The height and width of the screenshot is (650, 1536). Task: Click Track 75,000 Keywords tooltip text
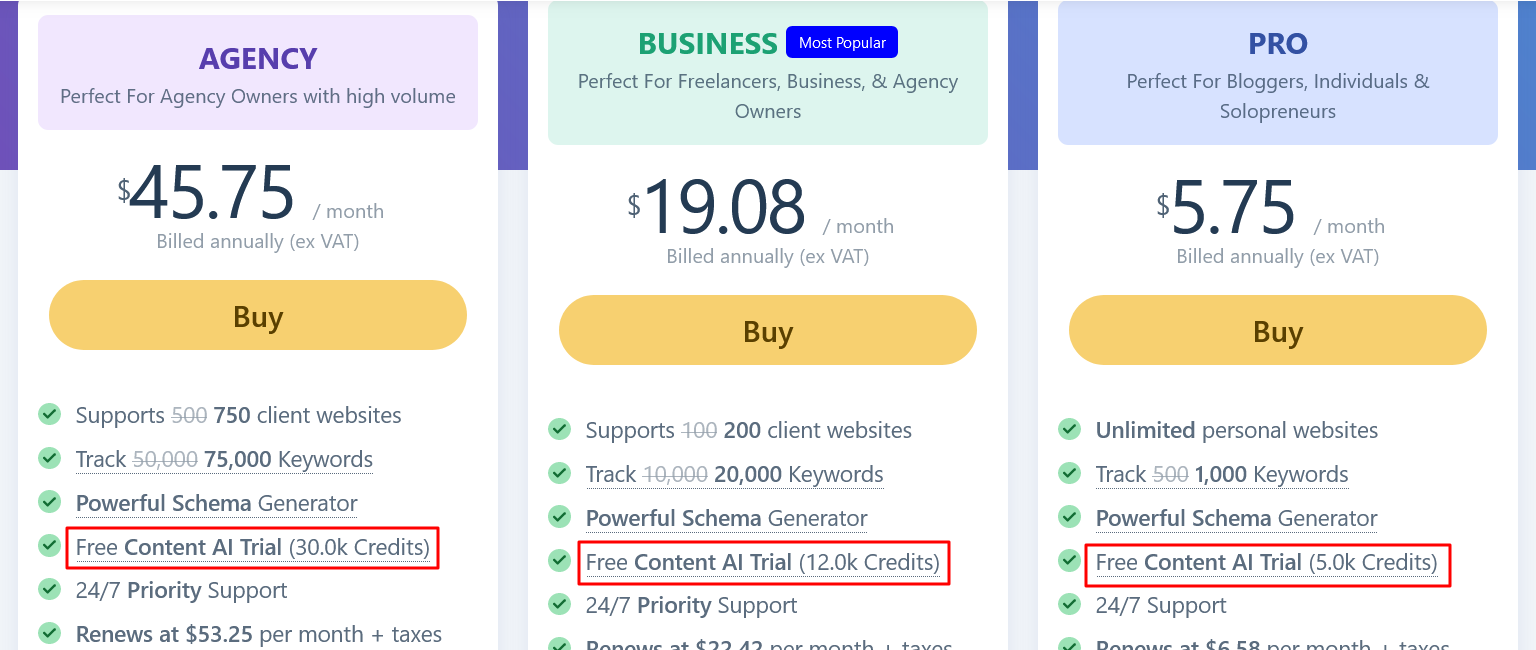(224, 459)
